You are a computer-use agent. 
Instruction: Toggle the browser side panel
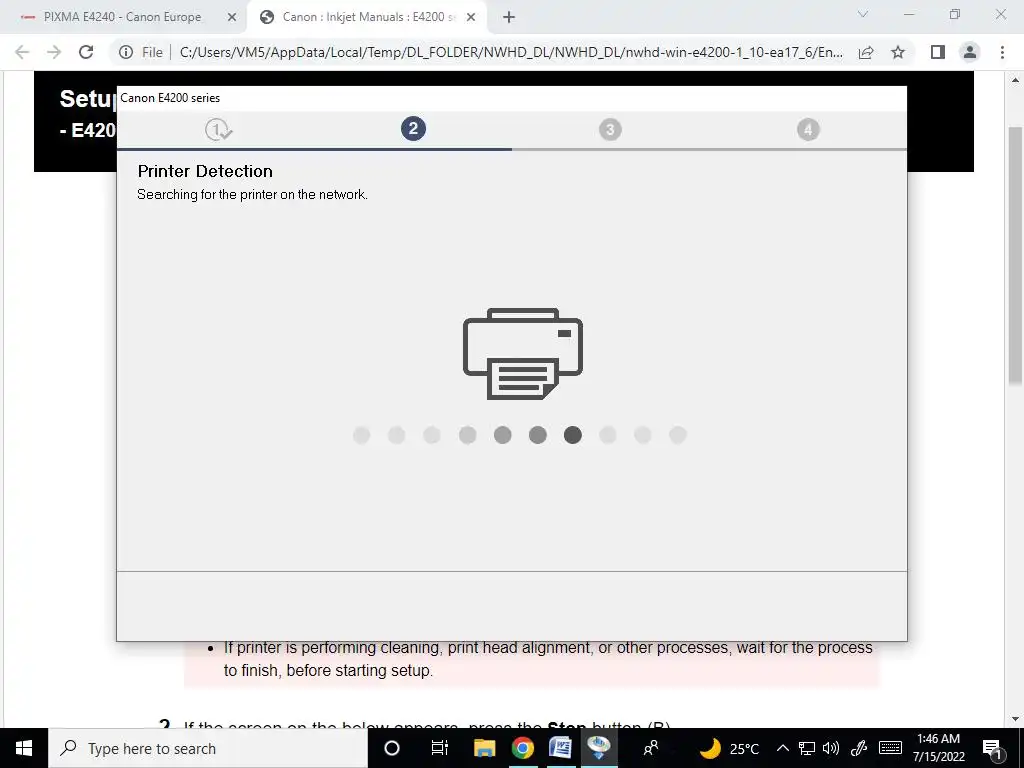click(x=938, y=52)
